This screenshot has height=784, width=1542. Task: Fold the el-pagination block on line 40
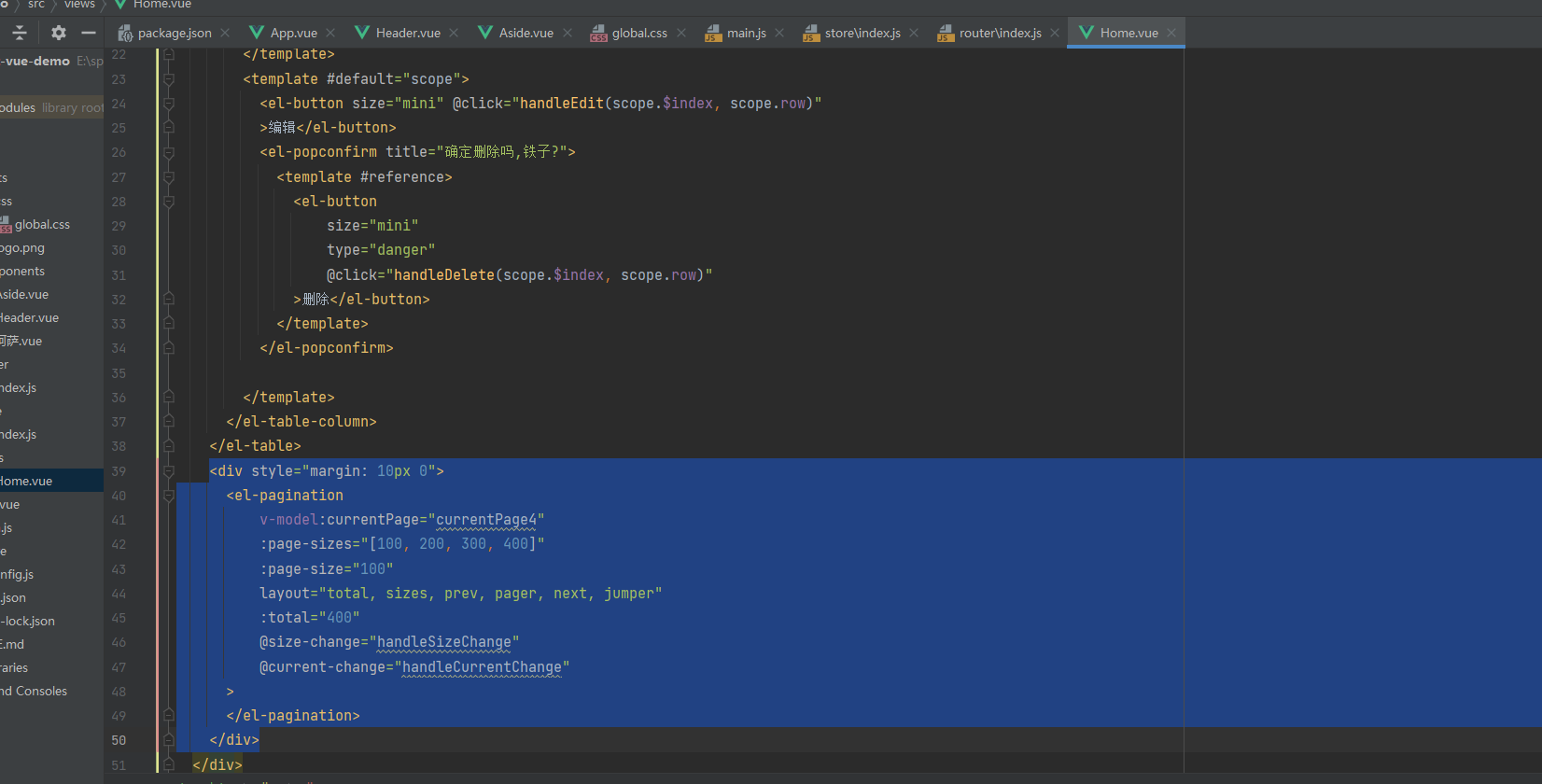click(x=169, y=496)
